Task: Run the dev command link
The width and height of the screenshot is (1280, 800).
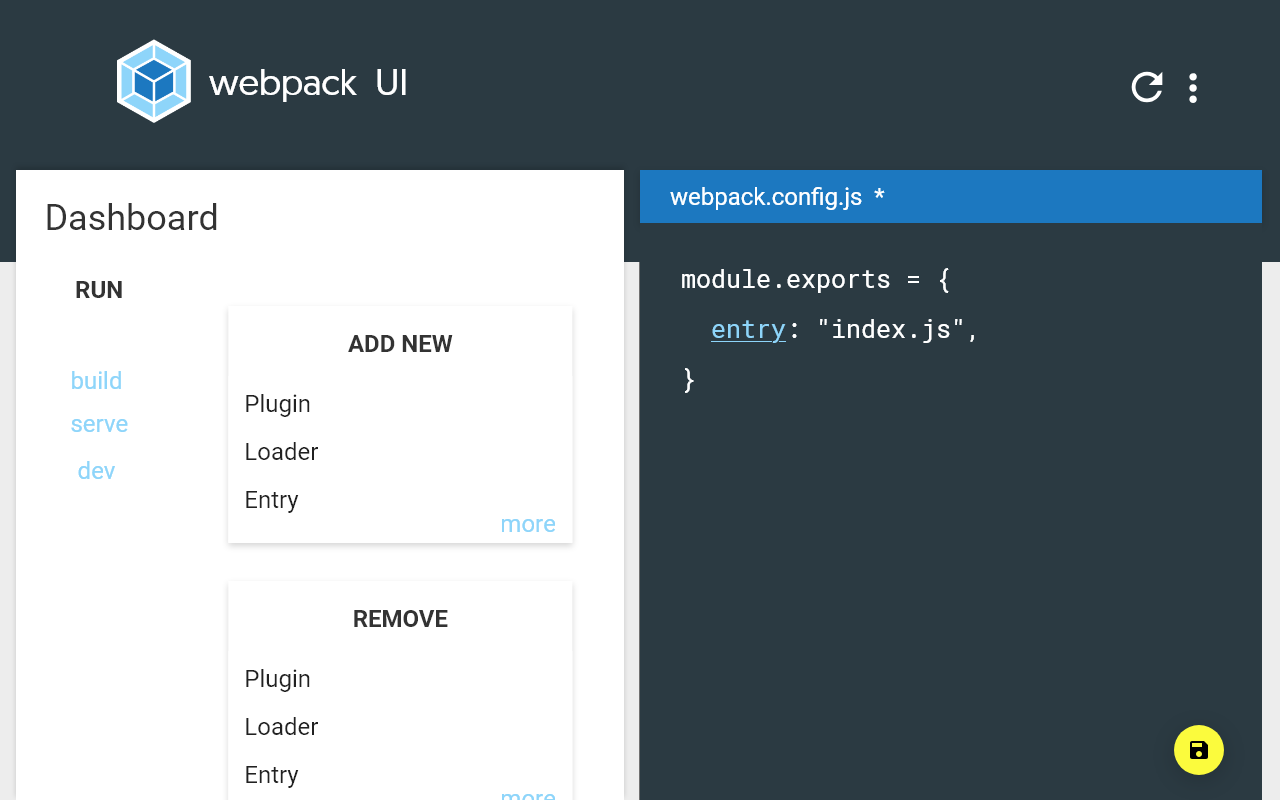Action: pos(96,471)
